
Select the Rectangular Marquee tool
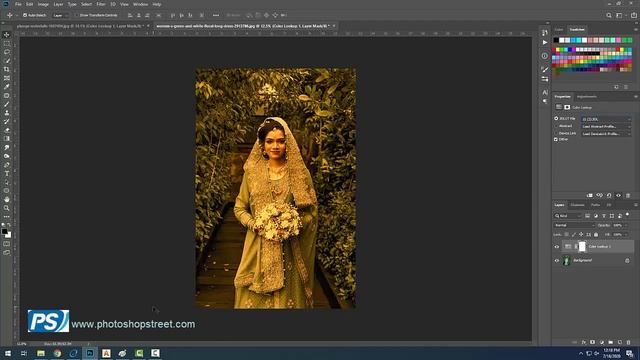(7, 43)
